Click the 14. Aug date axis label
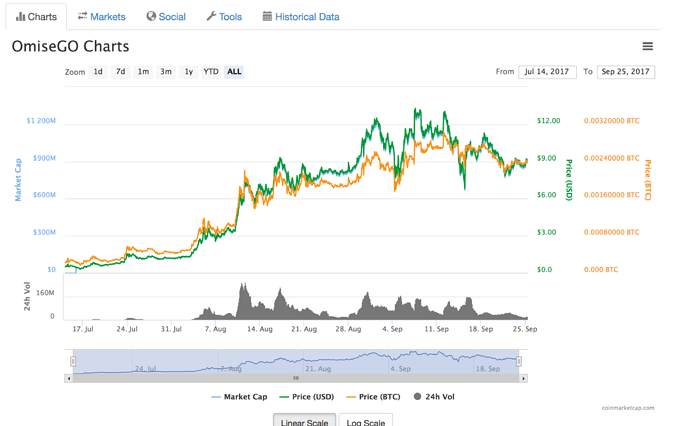Screen dimensions: 690x426 (260, 329)
